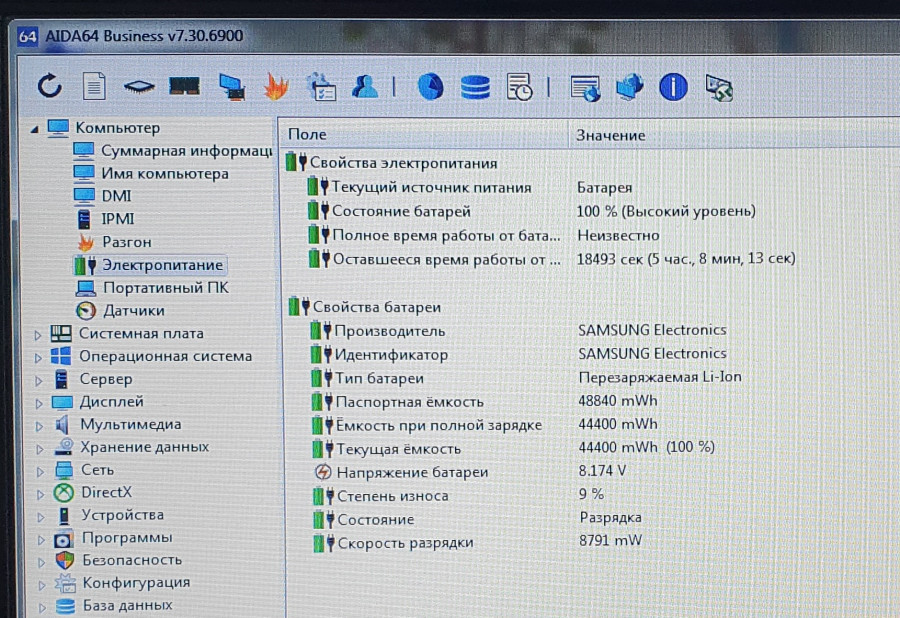Image resolution: width=900 pixels, height=618 pixels.
Task: Click the Перезаряжаемая Li-Ion value
Action: coord(660,377)
